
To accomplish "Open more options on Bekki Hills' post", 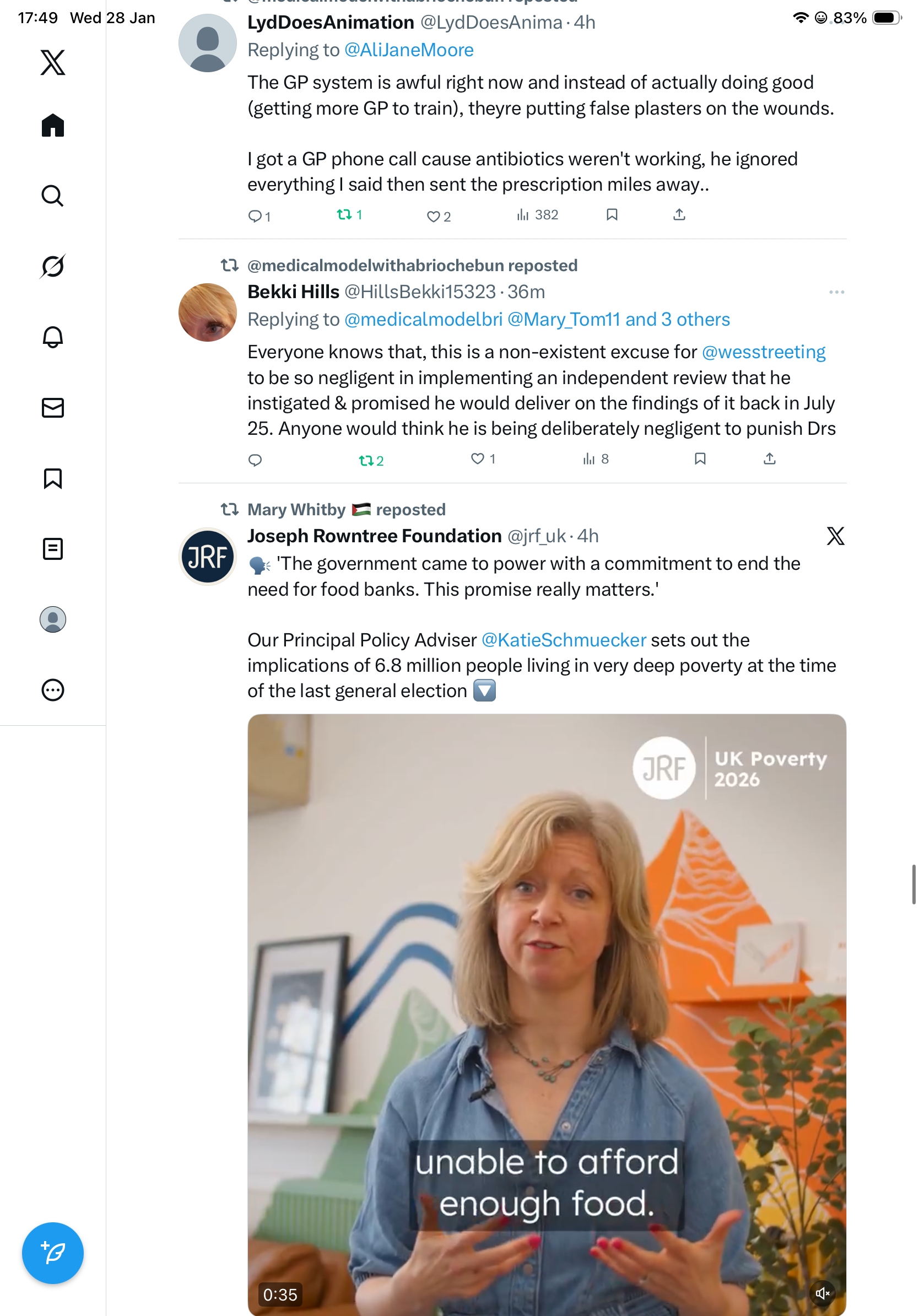I will coord(836,292).
